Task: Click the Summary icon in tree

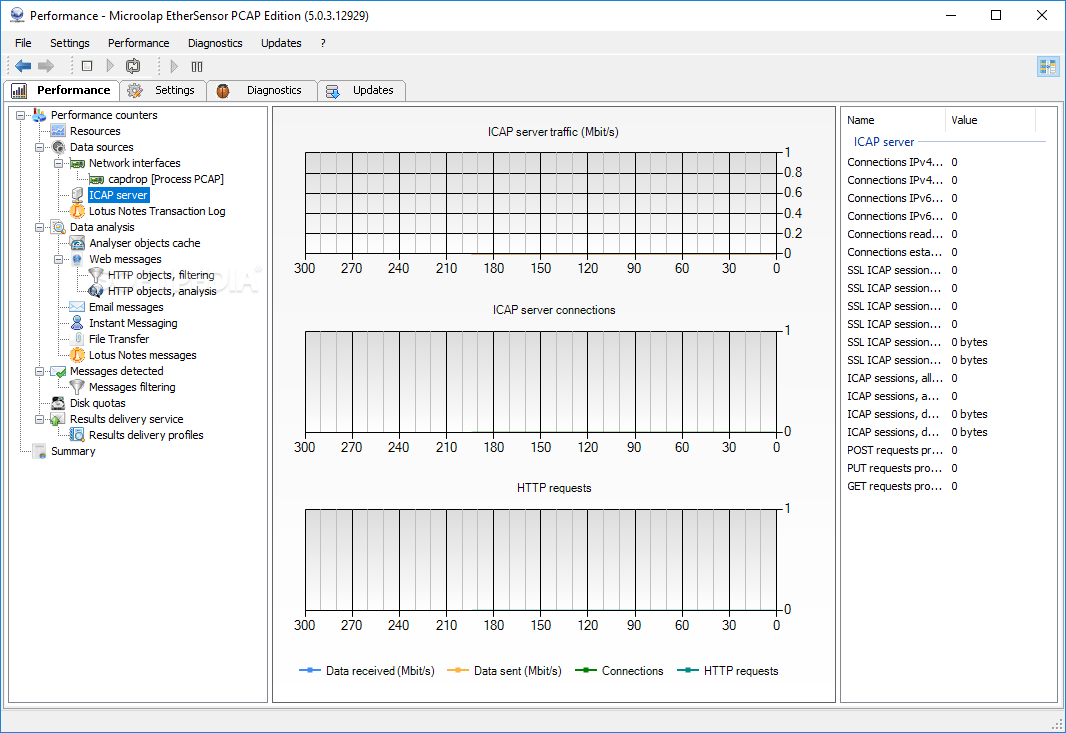Action: point(39,451)
